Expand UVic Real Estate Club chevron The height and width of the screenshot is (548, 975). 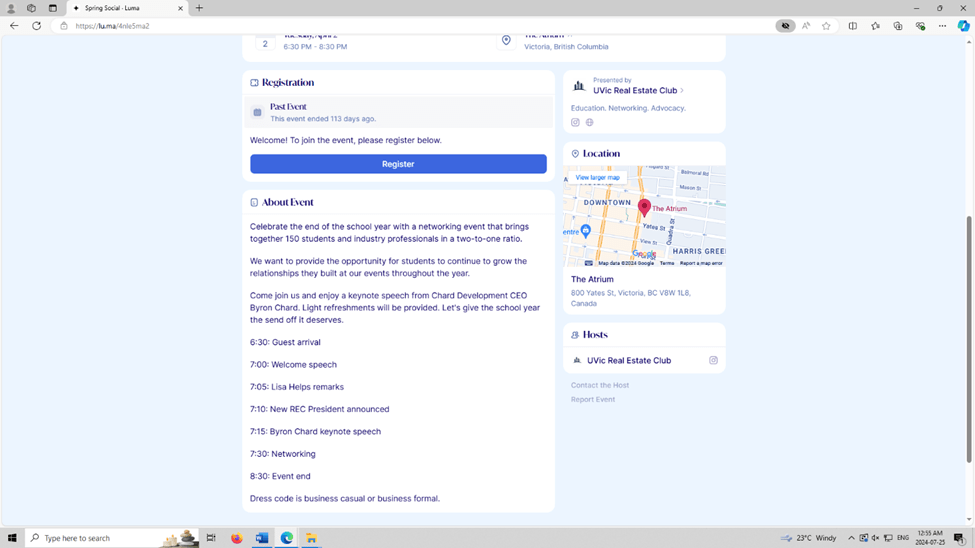point(682,90)
